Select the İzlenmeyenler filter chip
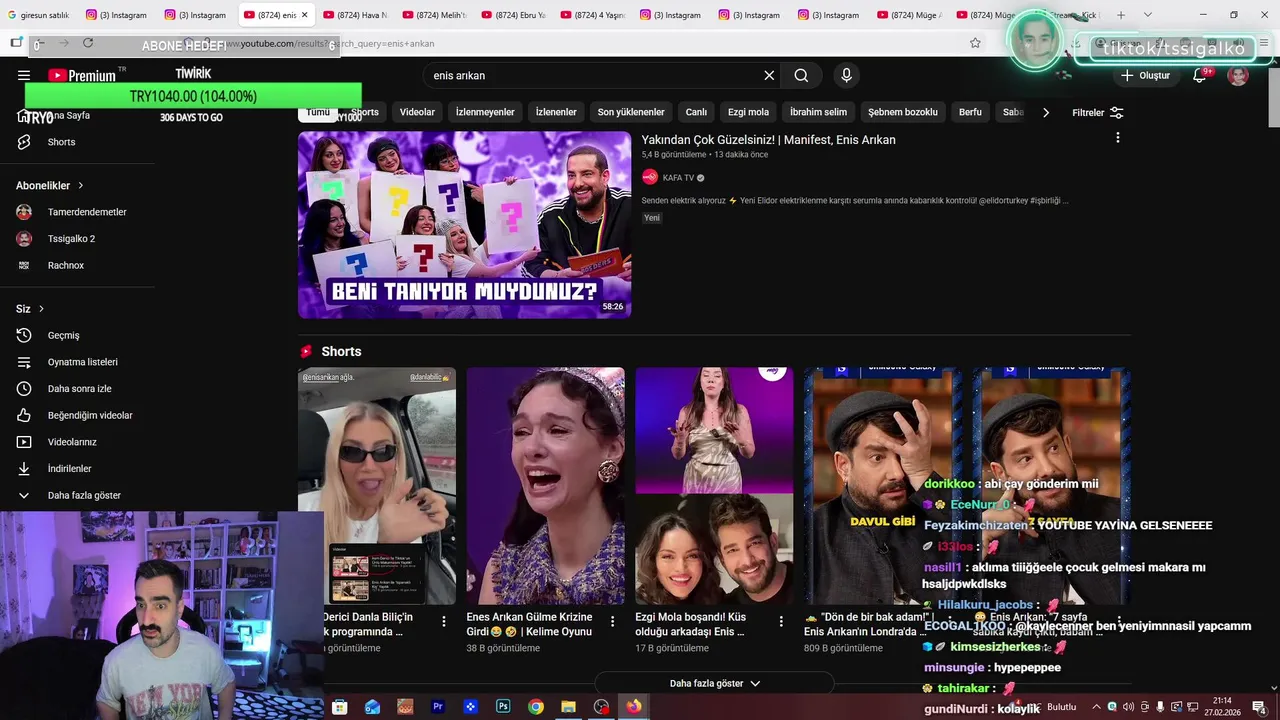The image size is (1280, 720). pyautogui.click(x=485, y=112)
